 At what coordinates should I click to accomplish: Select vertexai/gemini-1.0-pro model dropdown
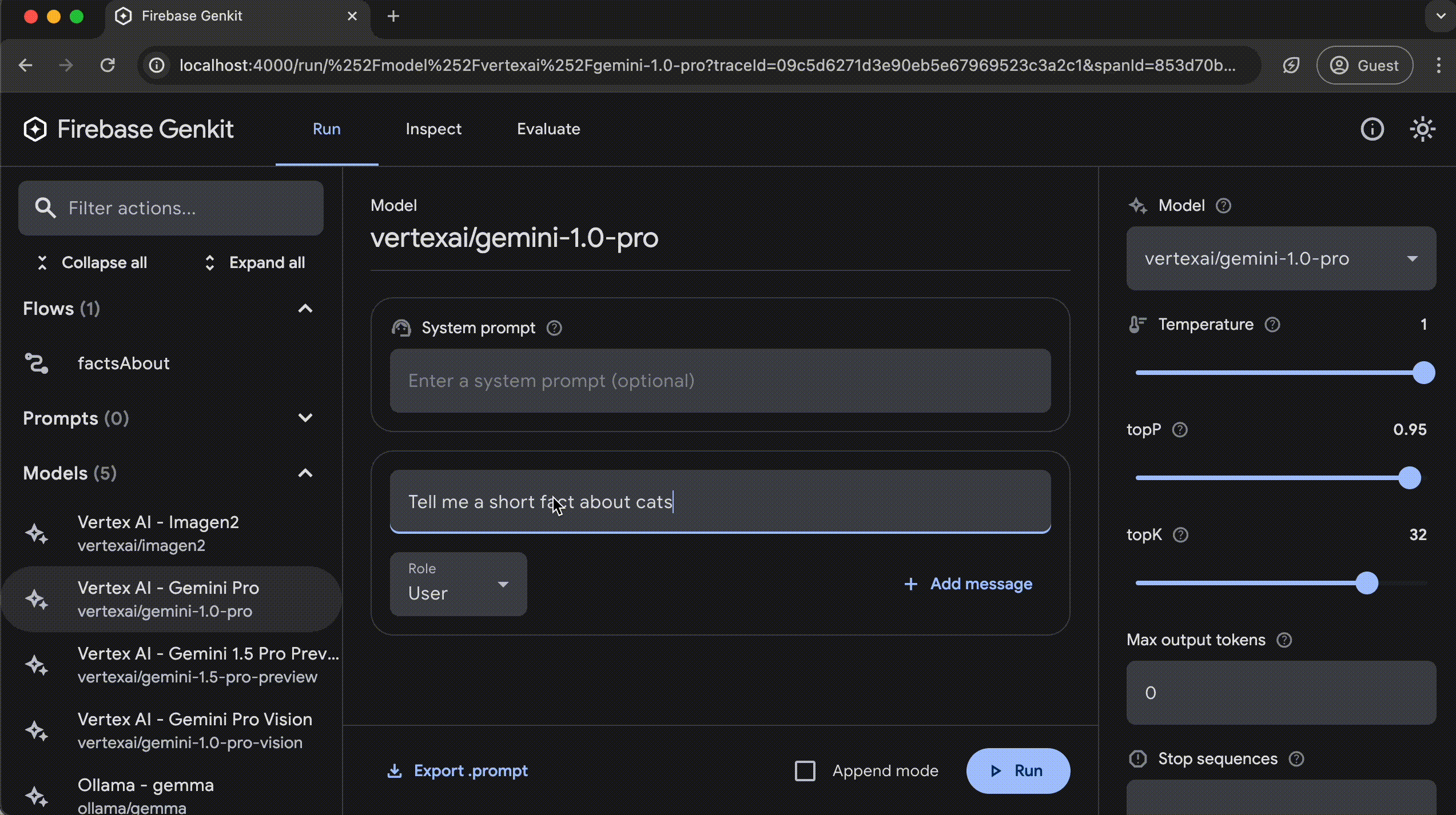[x=1281, y=259]
